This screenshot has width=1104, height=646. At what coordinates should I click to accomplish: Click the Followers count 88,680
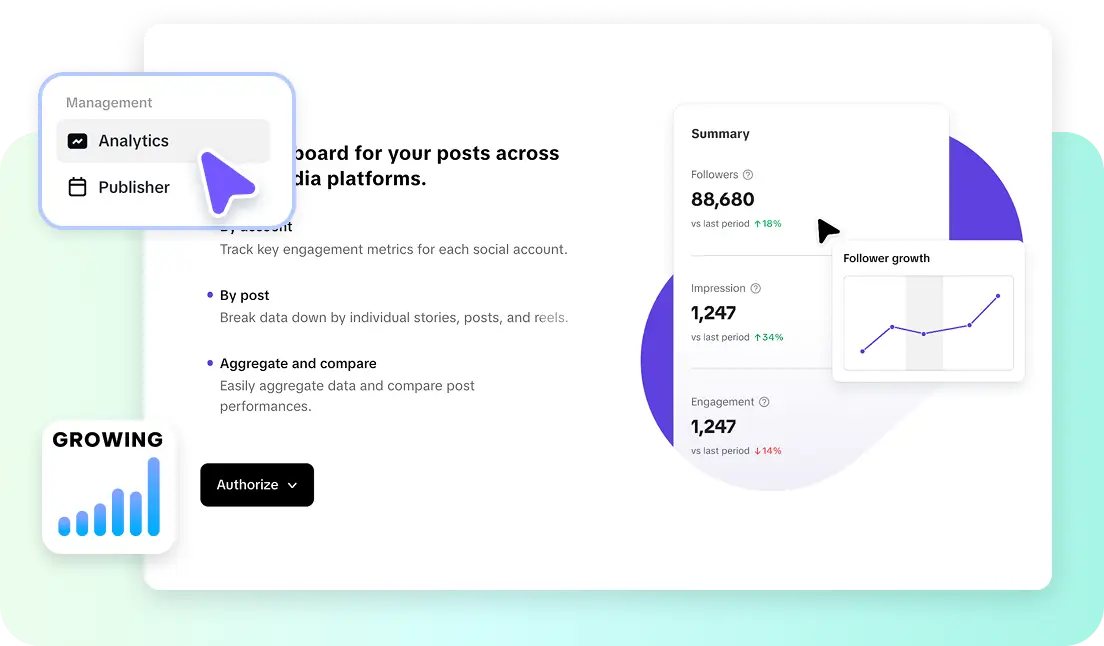pos(722,199)
